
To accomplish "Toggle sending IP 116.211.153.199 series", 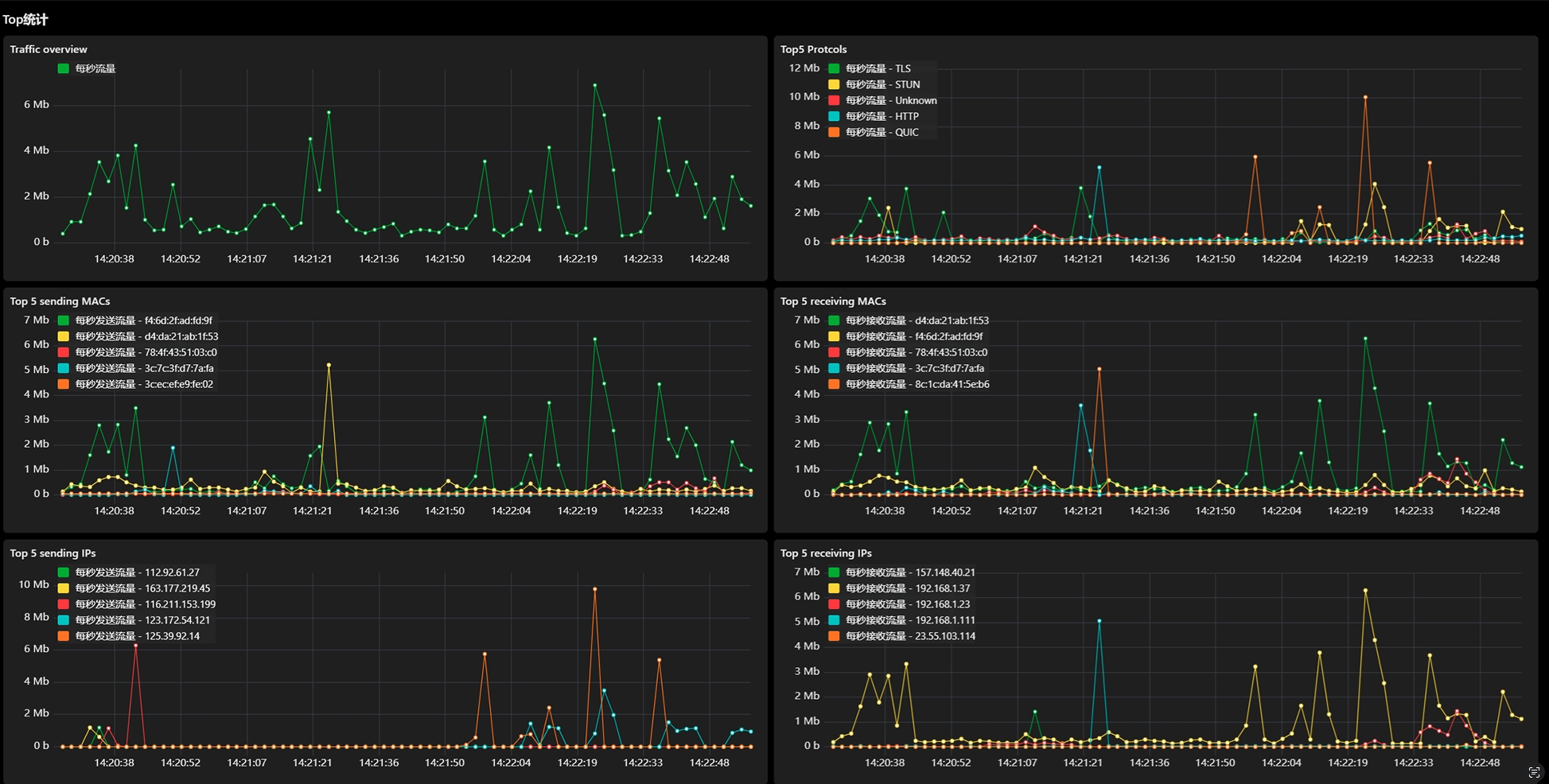I will pyautogui.click(x=146, y=604).
